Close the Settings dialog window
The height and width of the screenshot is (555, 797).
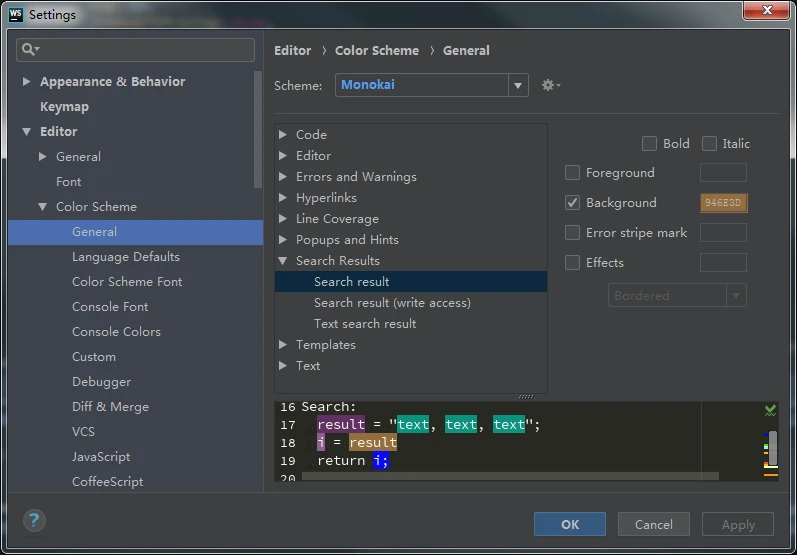pyautogui.click(x=767, y=11)
